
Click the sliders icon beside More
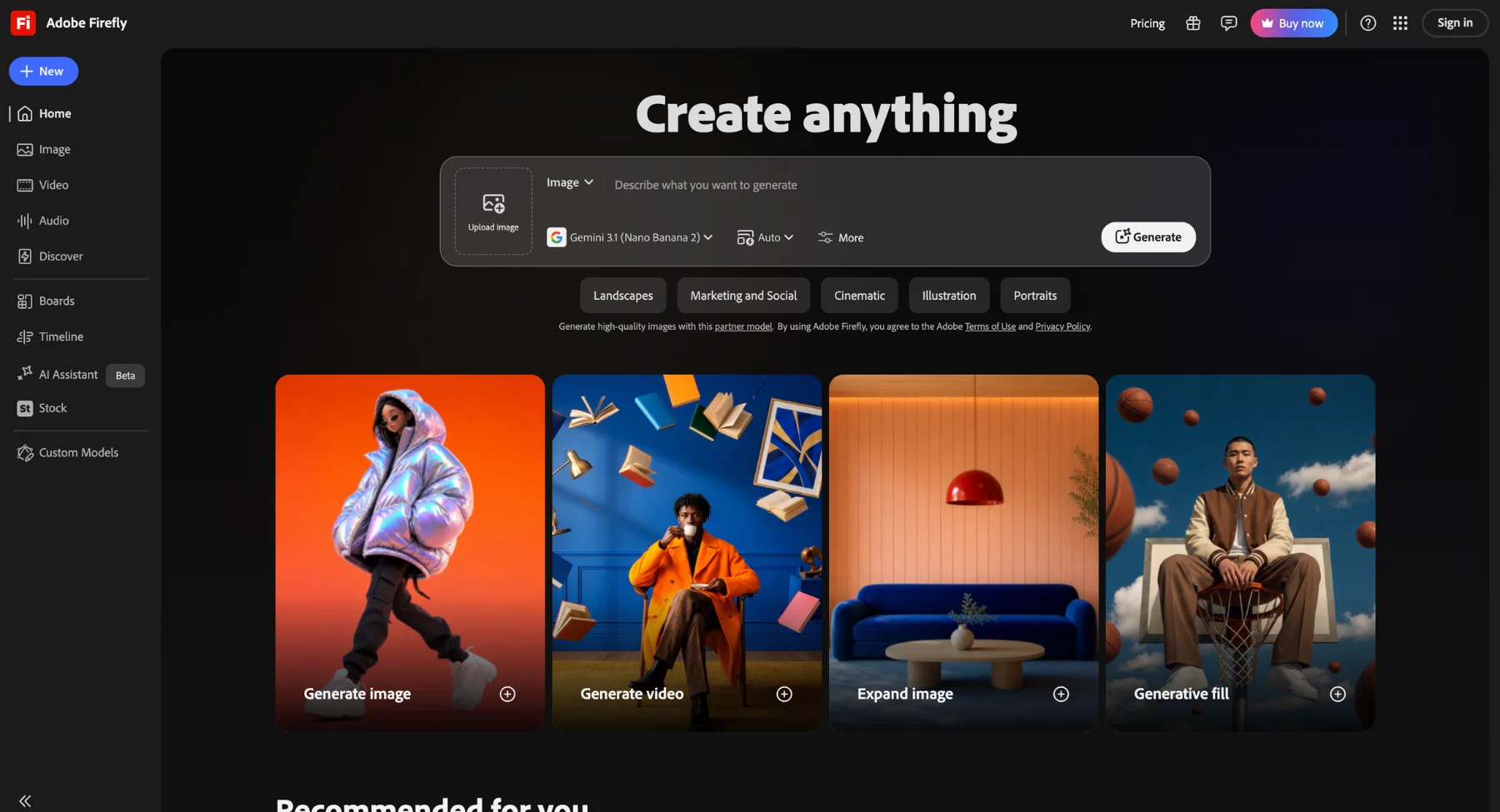click(825, 237)
